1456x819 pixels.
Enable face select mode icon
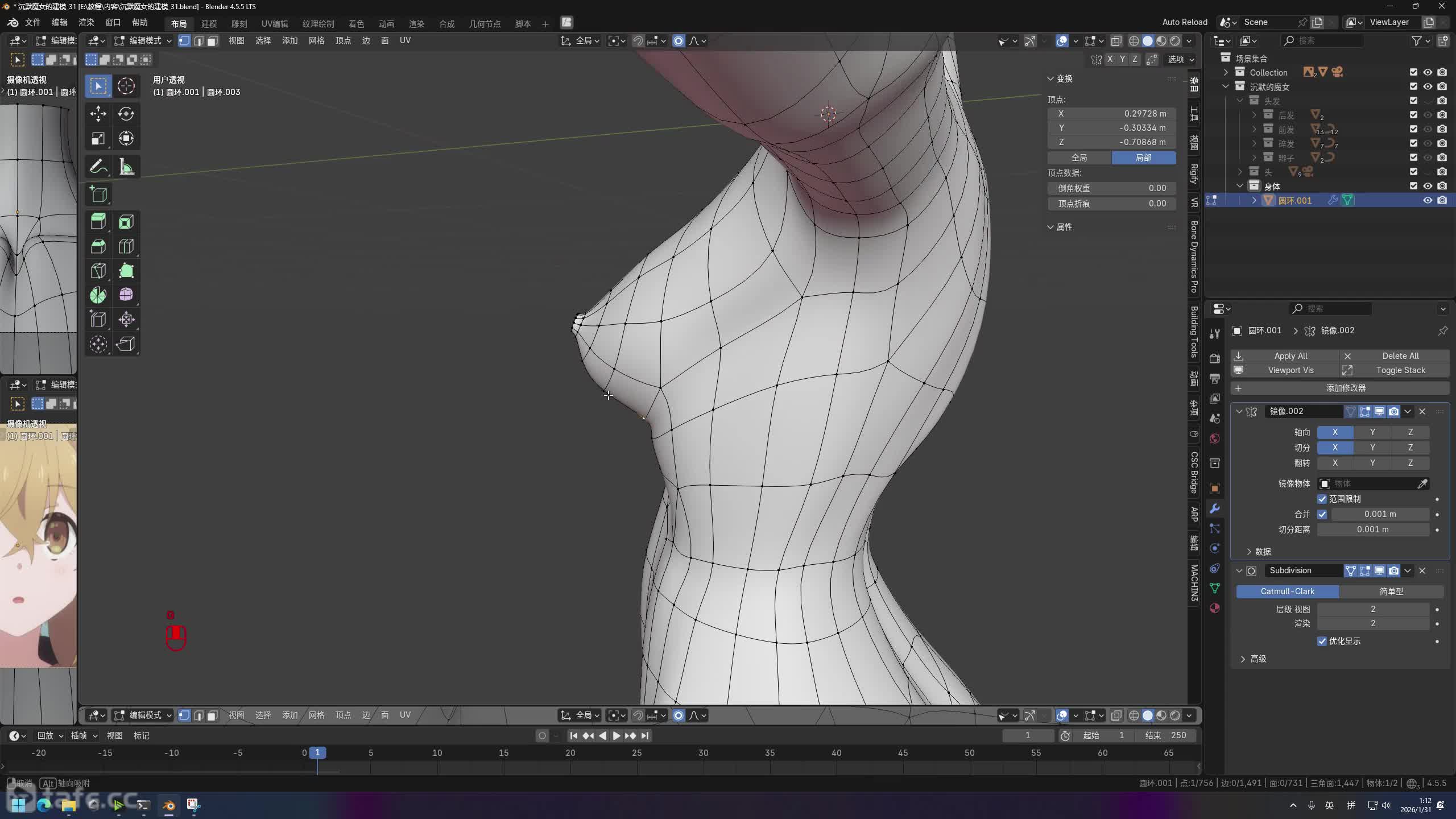[x=212, y=41]
